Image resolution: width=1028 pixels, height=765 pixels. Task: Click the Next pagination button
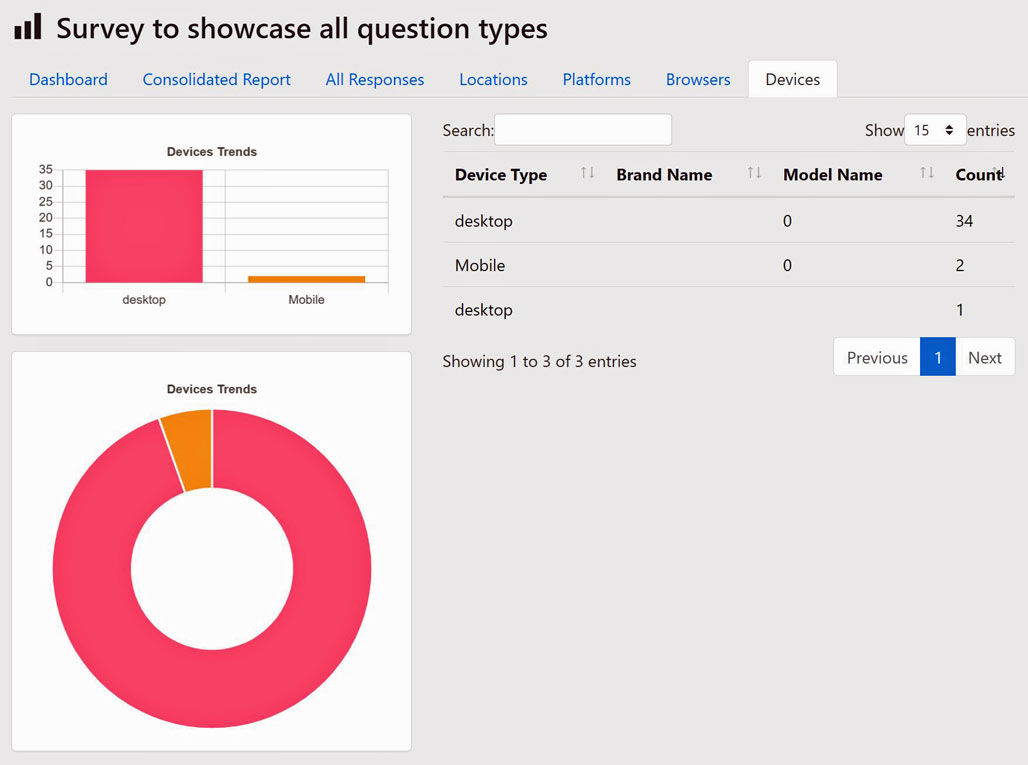click(x=985, y=357)
